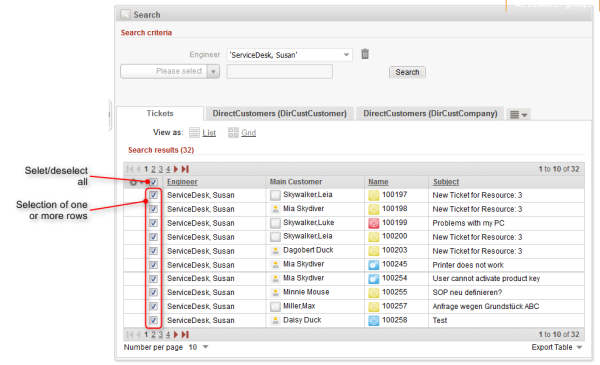Click blue ticket icon of 100254
Image resolution: width=600 pixels, height=365 pixels.
pos(373,279)
